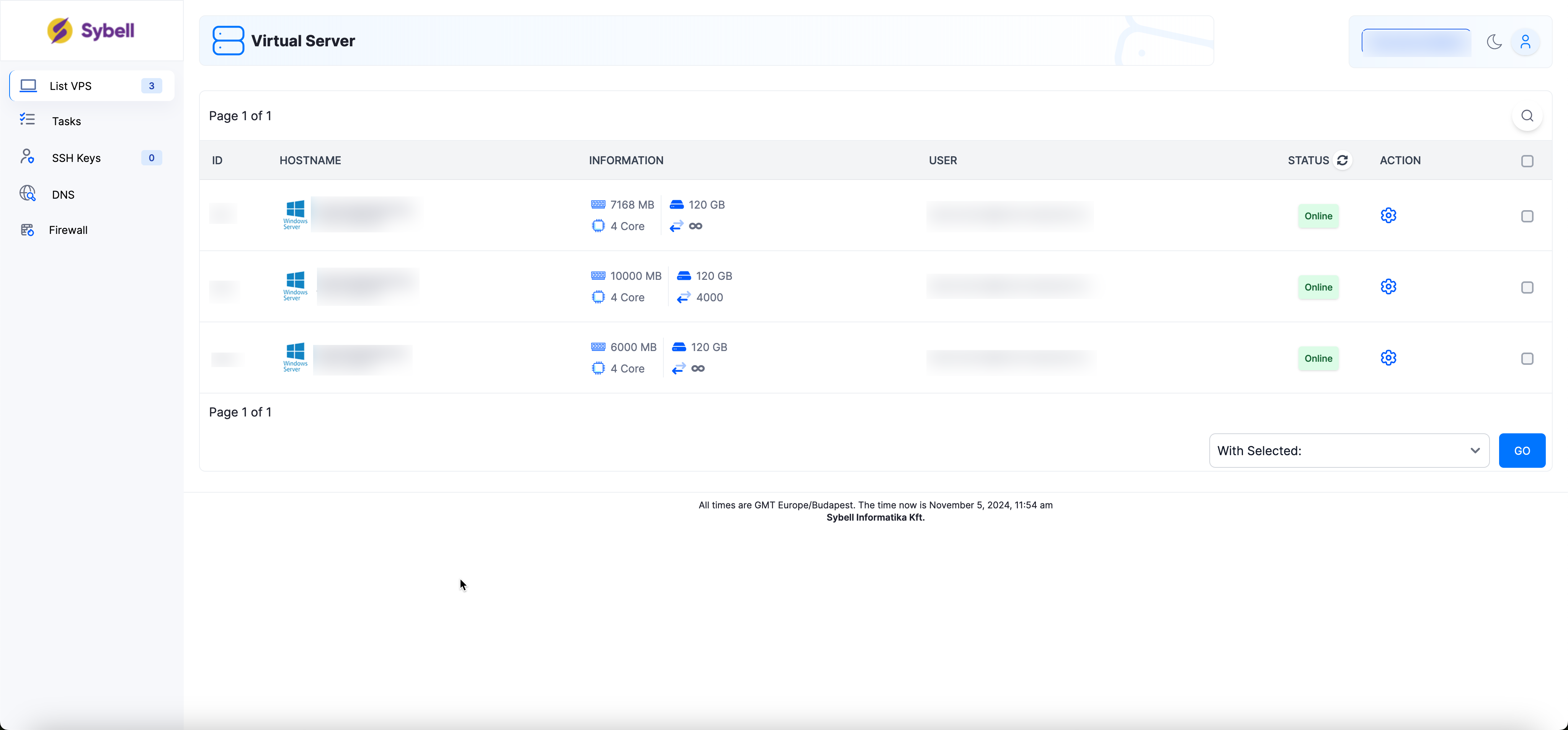Click the search magnifier icon
This screenshot has height=730, width=1568.
tap(1527, 116)
